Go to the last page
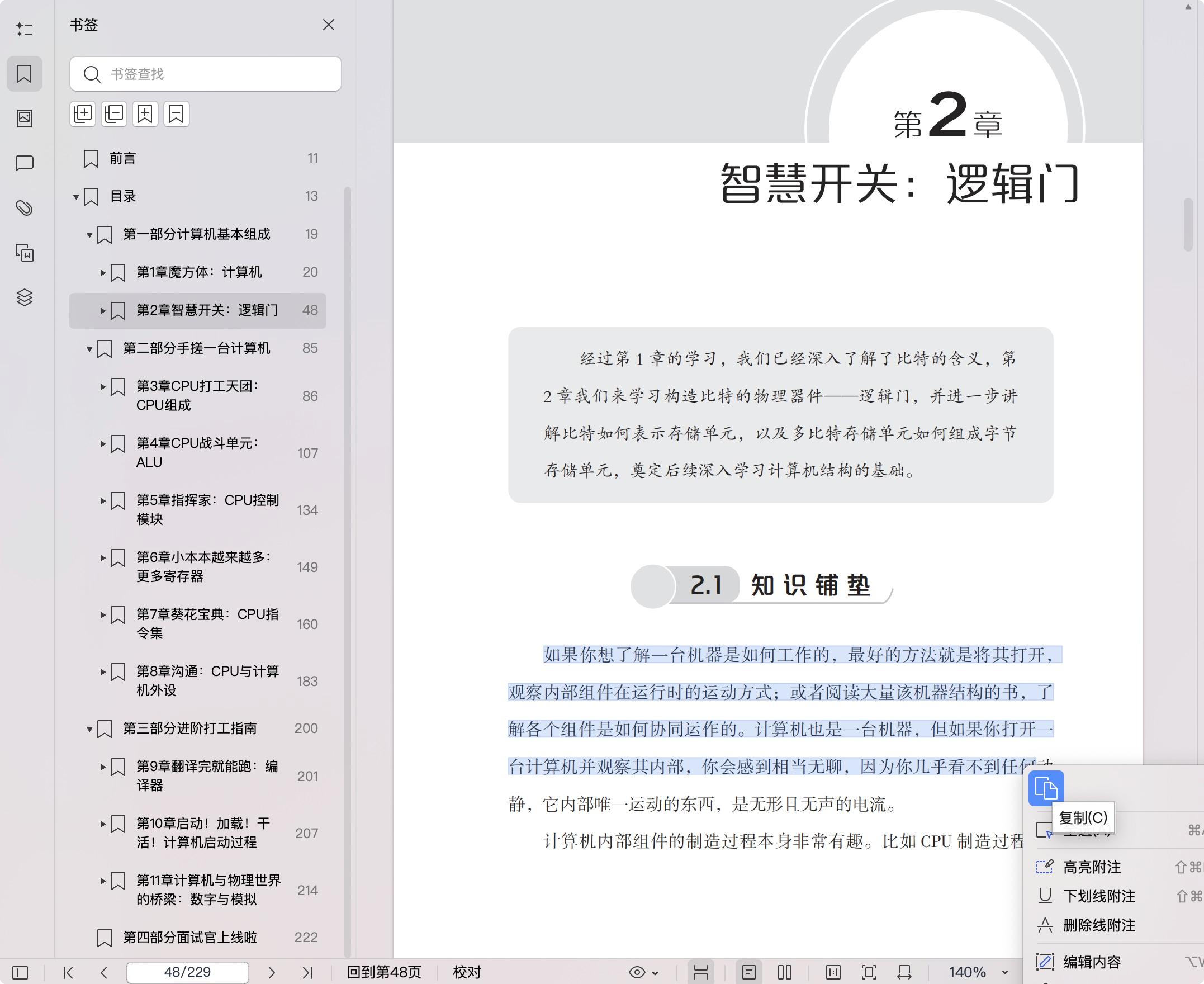Image resolution: width=1204 pixels, height=984 pixels. click(307, 972)
